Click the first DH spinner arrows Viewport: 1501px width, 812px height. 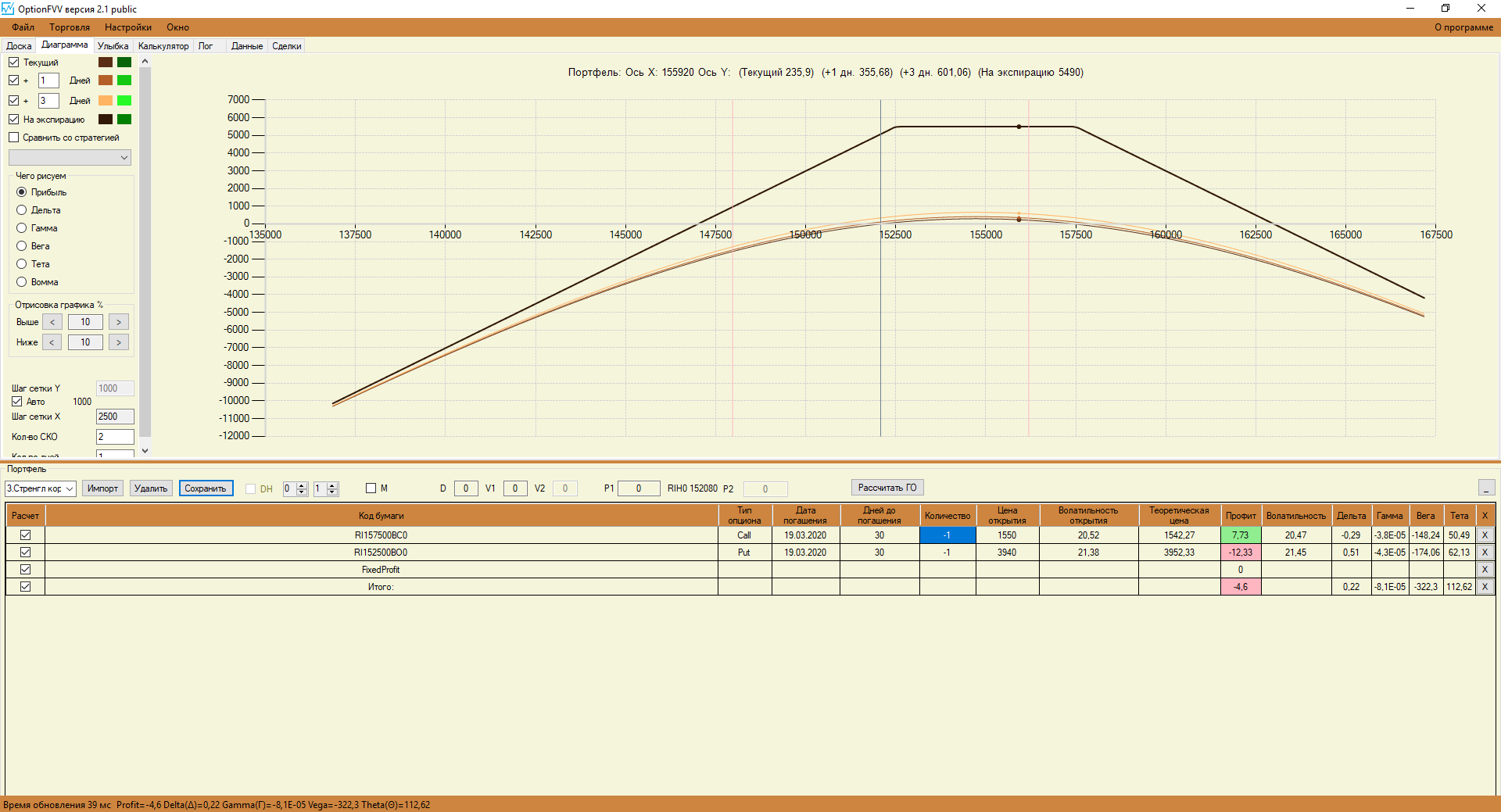point(302,488)
